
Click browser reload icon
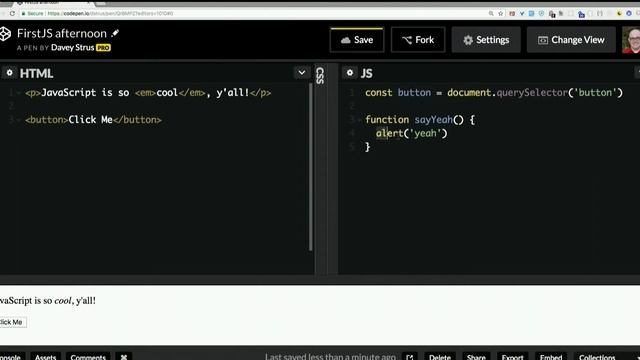[12, 13]
